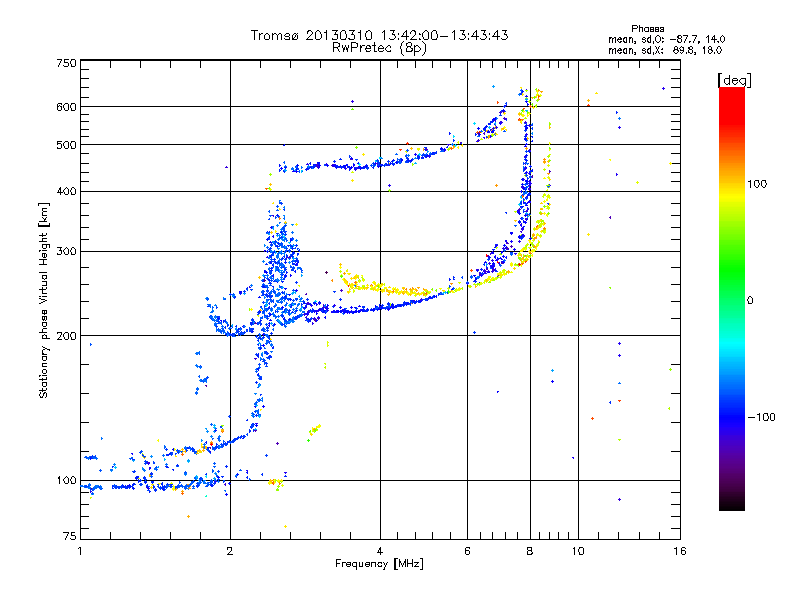This screenshot has width=800, height=600.
Task: Click the y-axis label '750'
Action: (66, 63)
